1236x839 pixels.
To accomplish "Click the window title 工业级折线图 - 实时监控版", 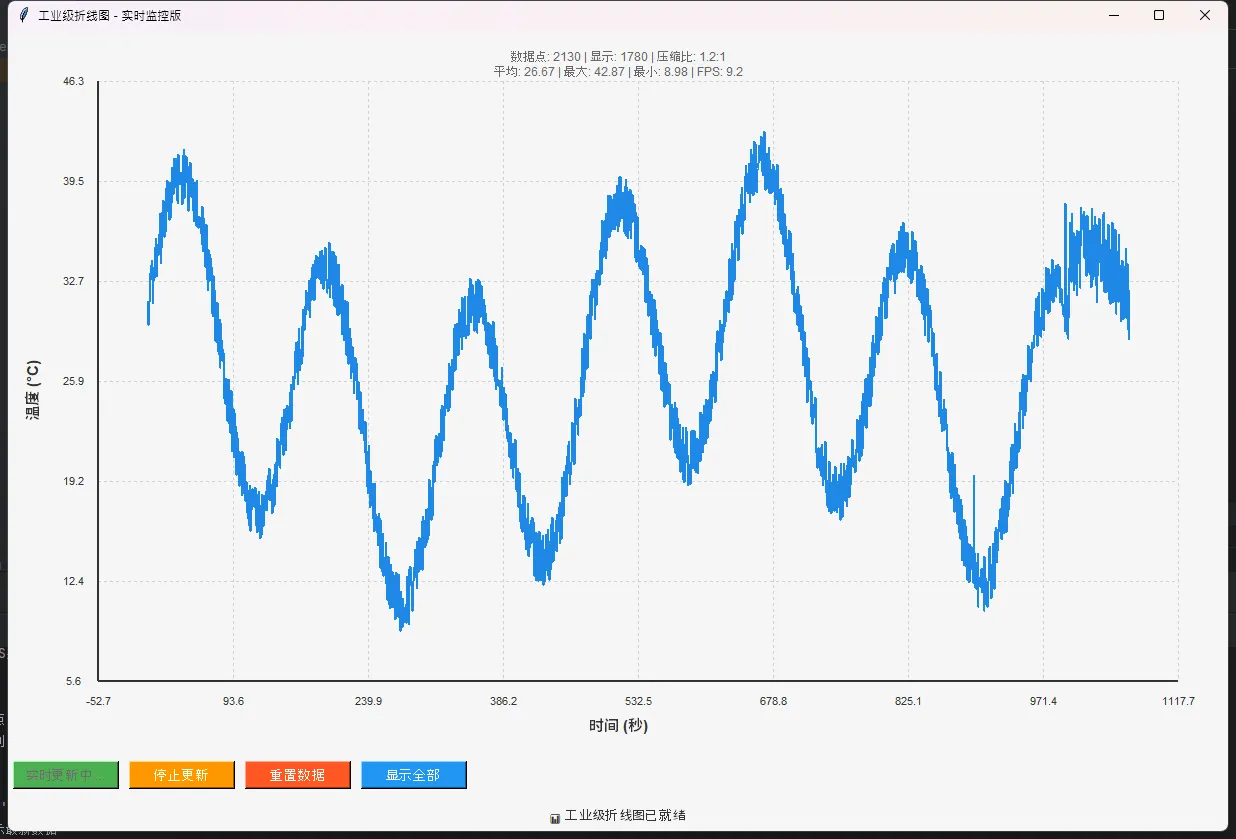I will tap(110, 15).
